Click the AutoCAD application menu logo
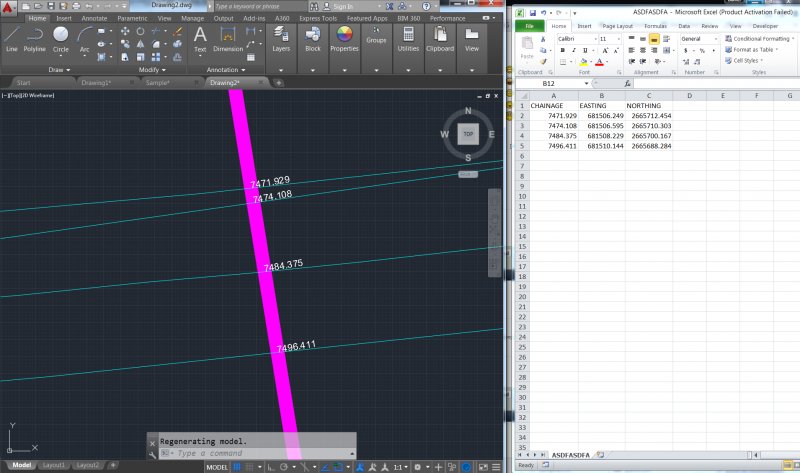The image size is (800, 473). pos(8,7)
